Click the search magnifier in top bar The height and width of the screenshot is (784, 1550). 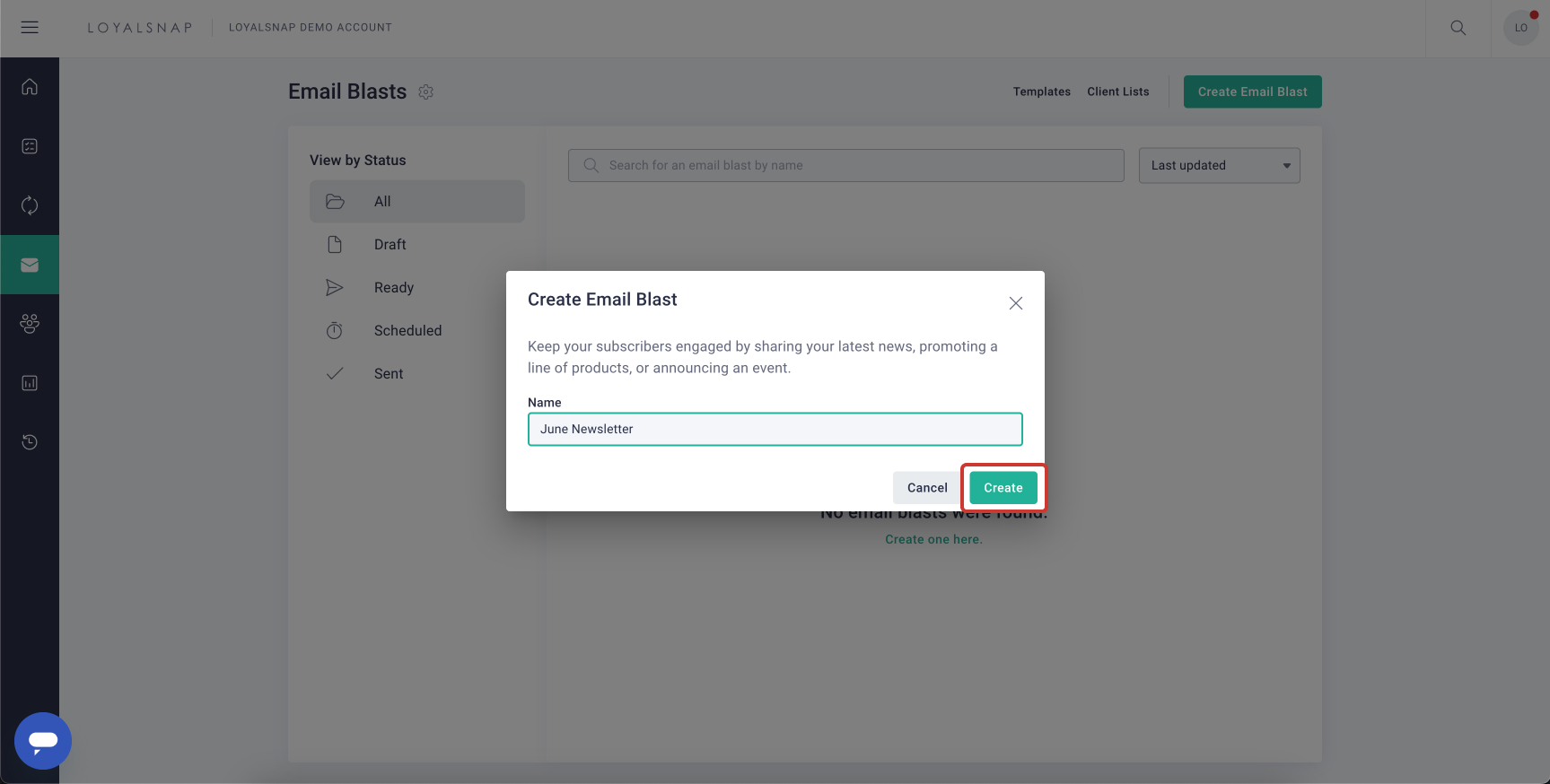[1458, 28]
